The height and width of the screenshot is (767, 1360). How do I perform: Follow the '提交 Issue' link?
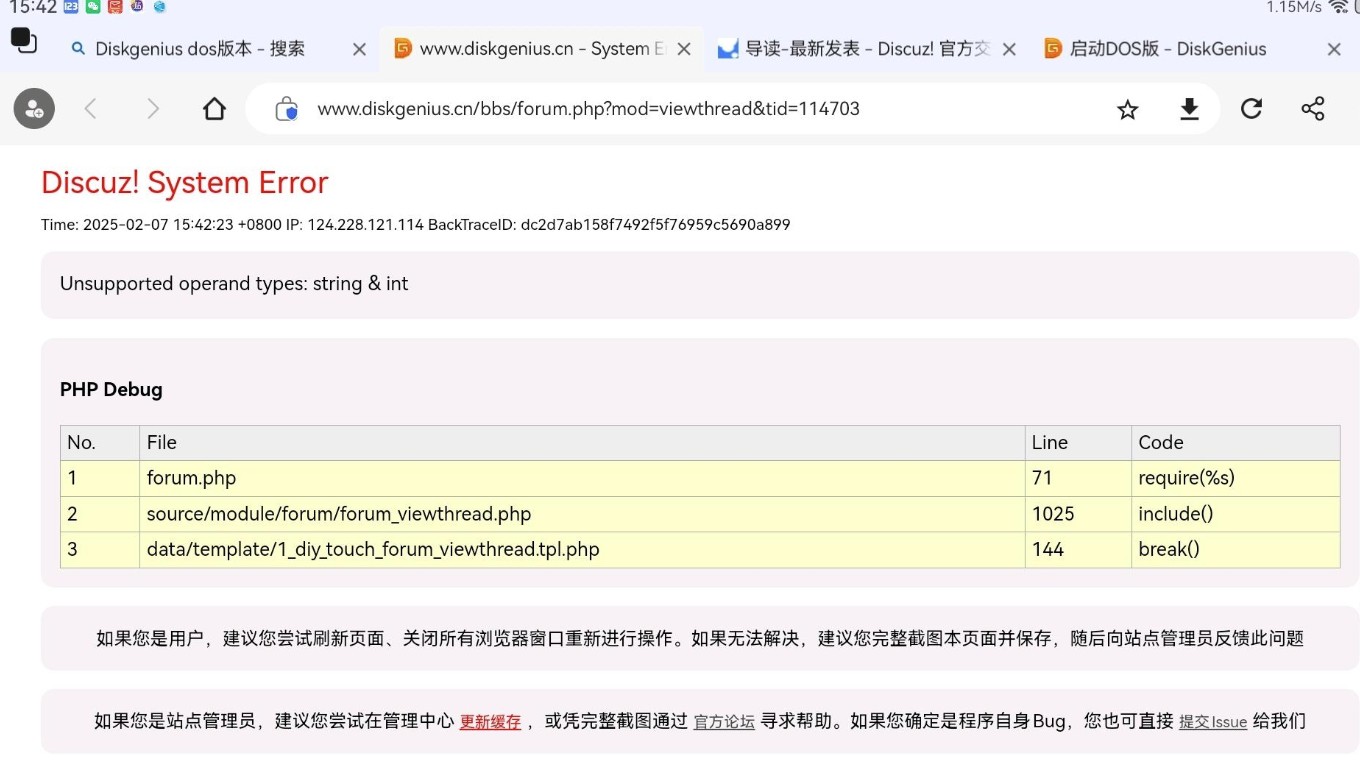(x=1213, y=722)
